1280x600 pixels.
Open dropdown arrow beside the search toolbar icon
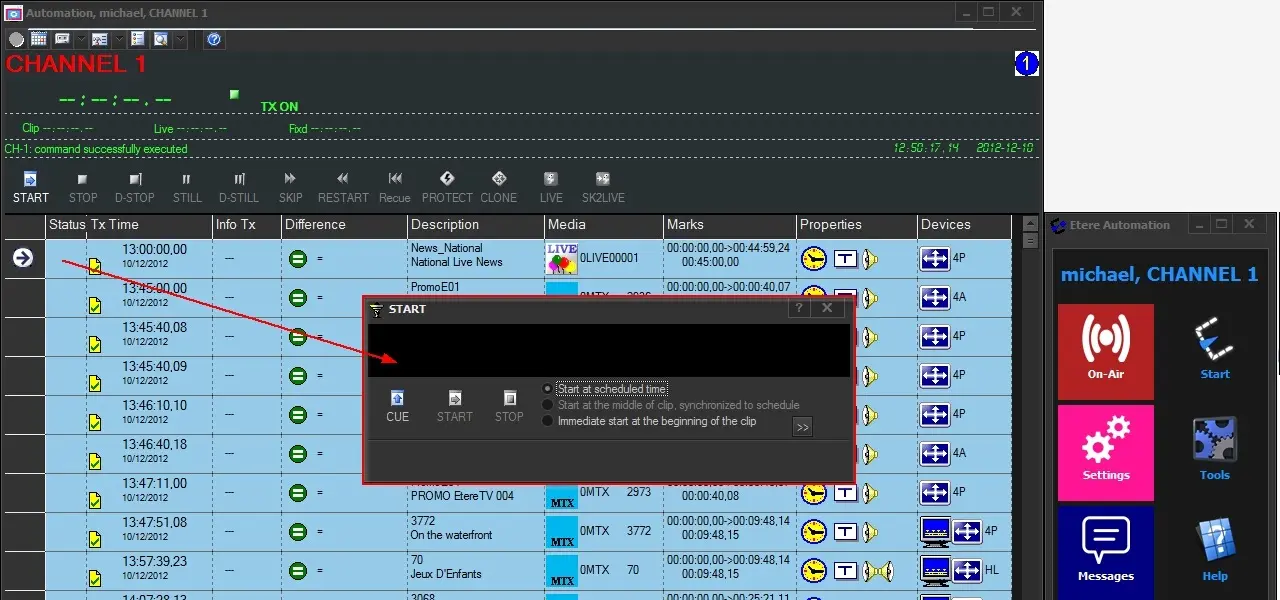point(181,40)
